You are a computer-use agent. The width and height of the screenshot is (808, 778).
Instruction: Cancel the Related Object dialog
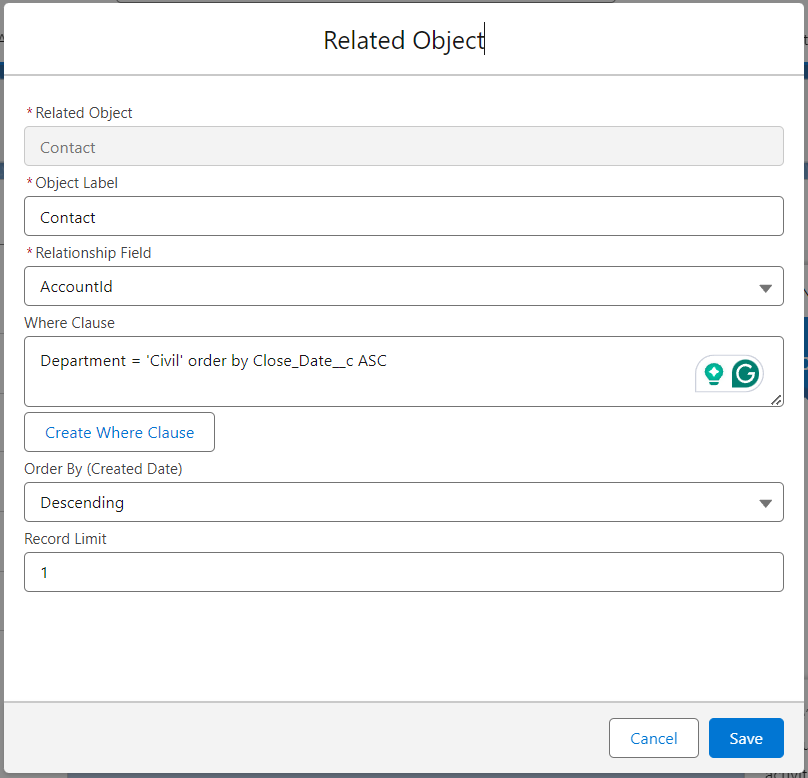click(653, 738)
